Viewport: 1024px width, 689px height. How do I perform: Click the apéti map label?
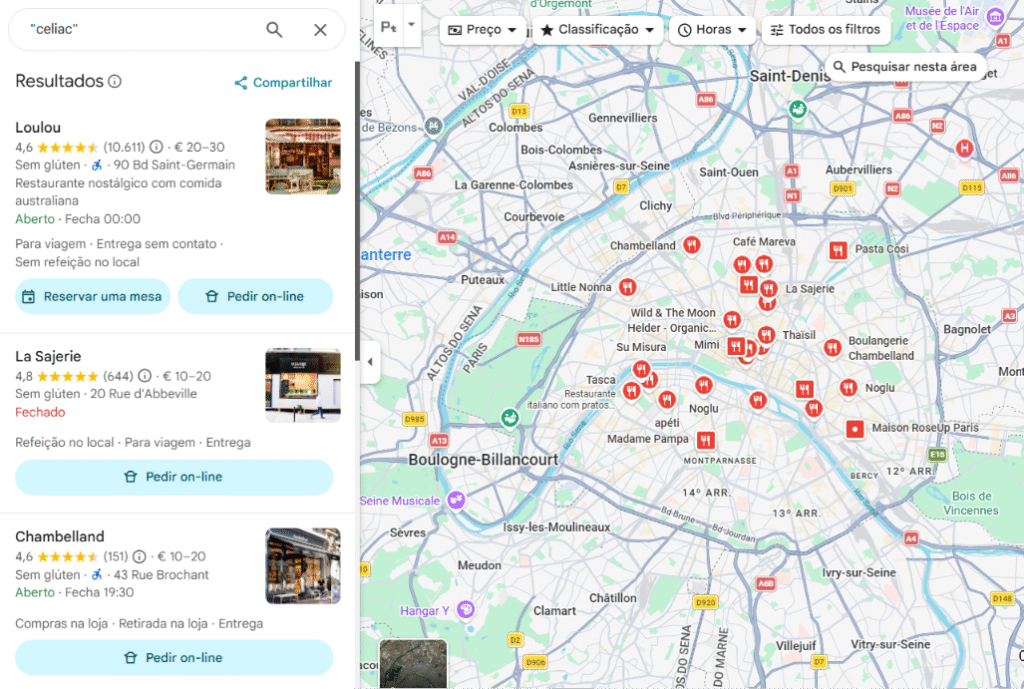(x=667, y=423)
